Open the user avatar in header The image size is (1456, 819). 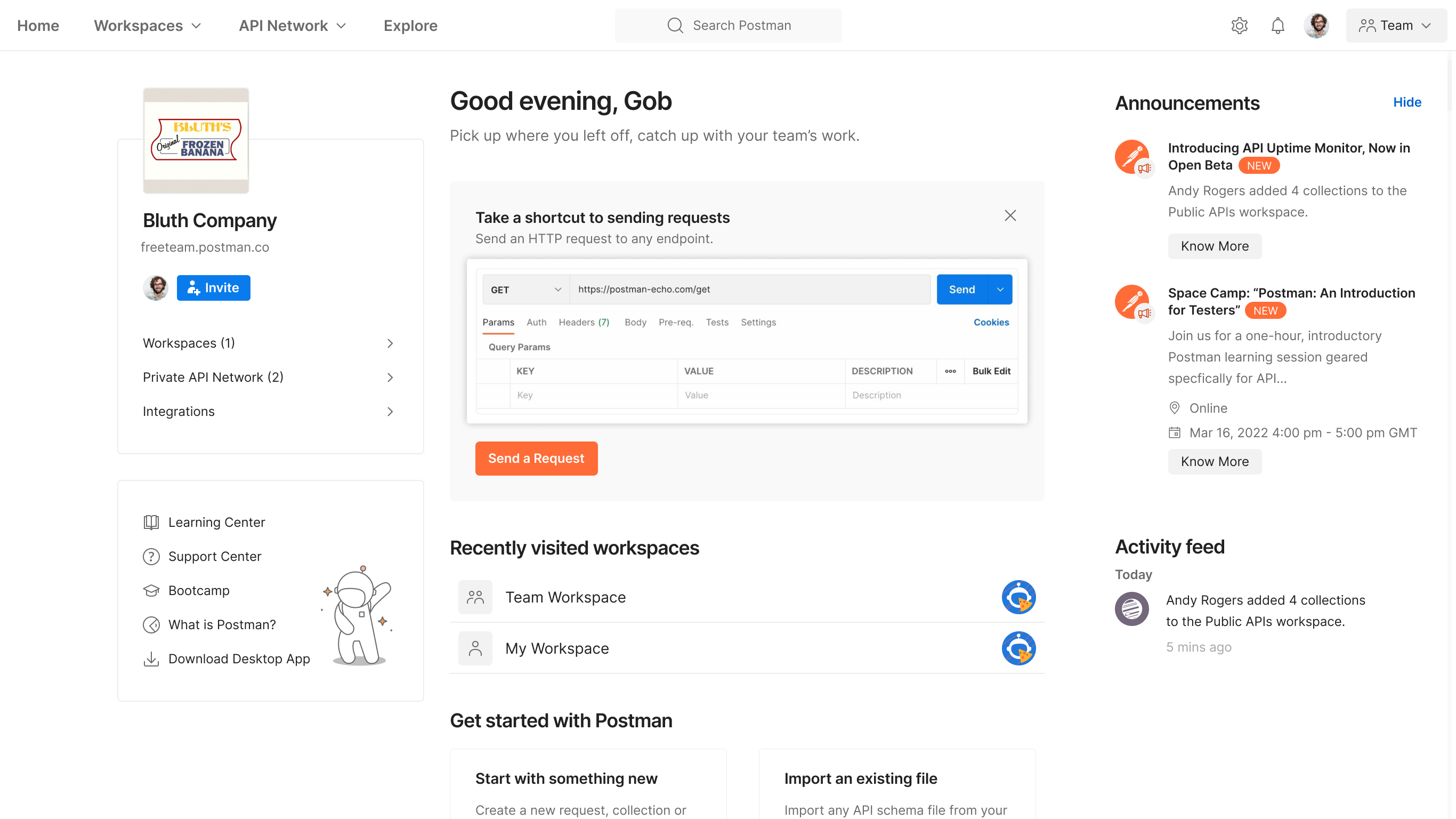pyautogui.click(x=1316, y=26)
